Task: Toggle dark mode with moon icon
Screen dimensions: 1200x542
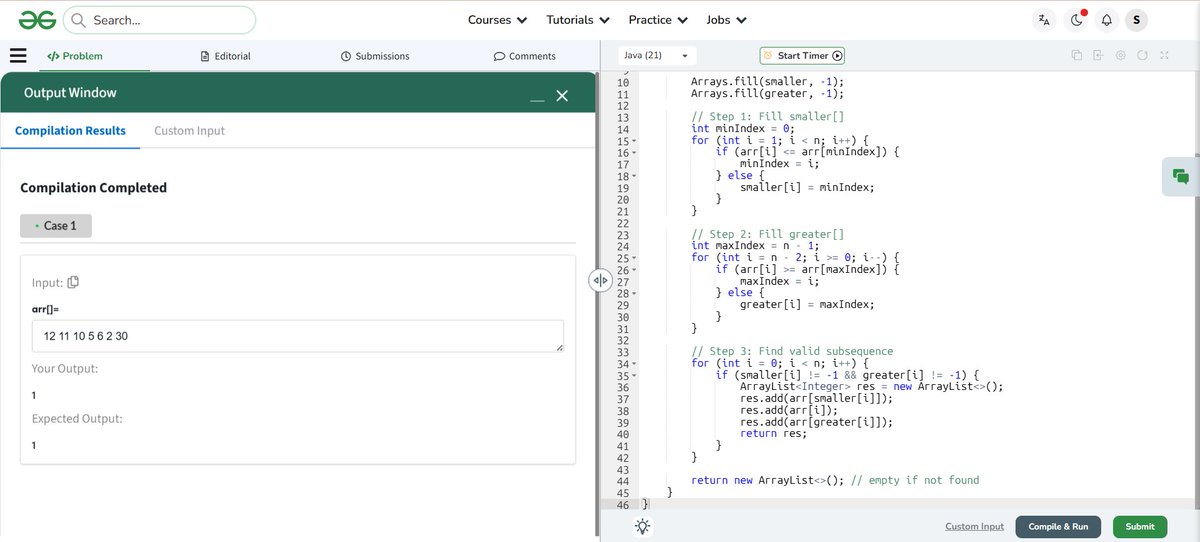Action: tap(1076, 20)
